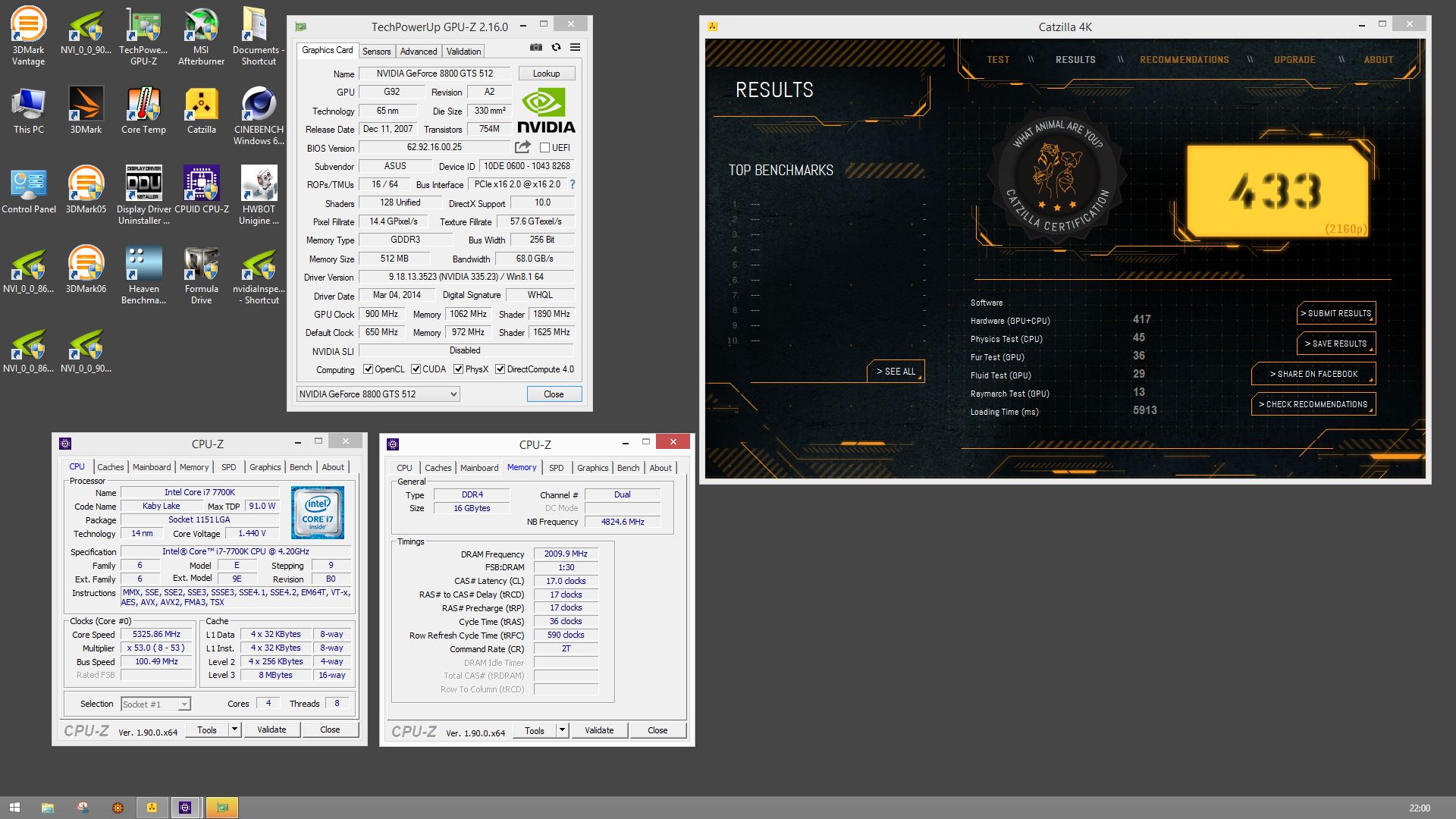The image size is (1456, 819).
Task: Click CHECK RECOMMENDATIONS in Catzilla
Action: (1313, 404)
